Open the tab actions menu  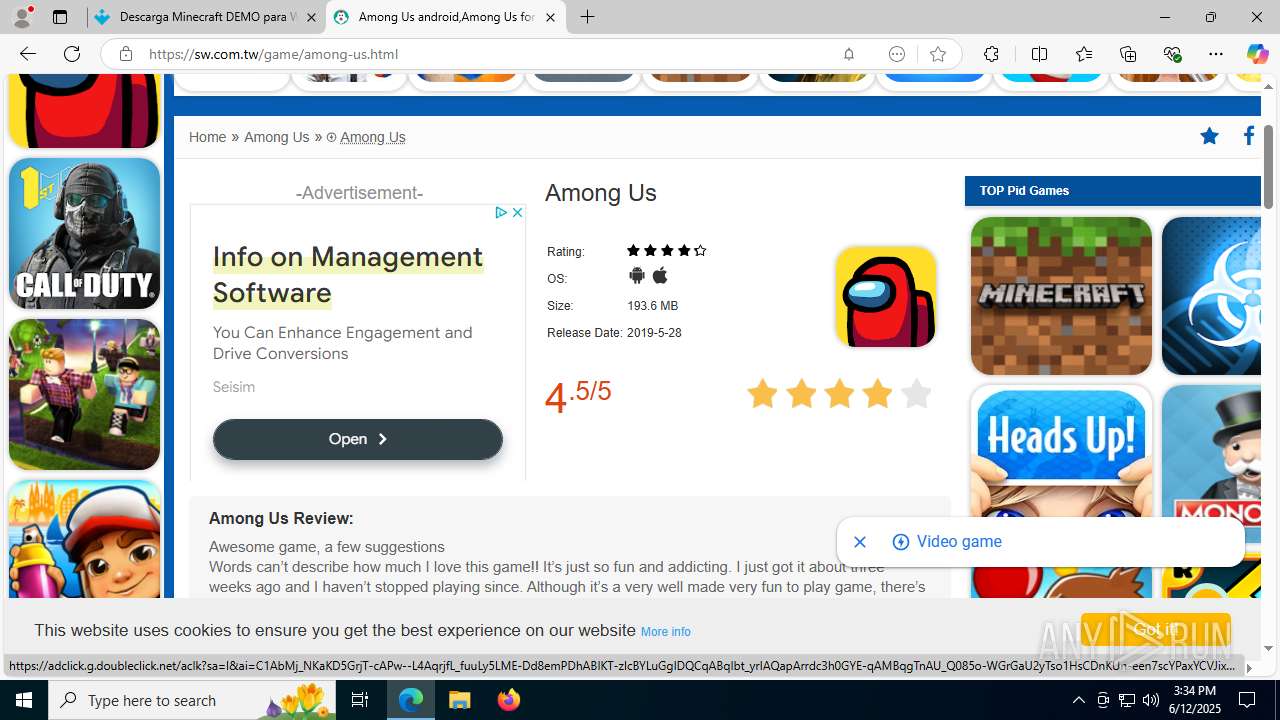coord(60,17)
